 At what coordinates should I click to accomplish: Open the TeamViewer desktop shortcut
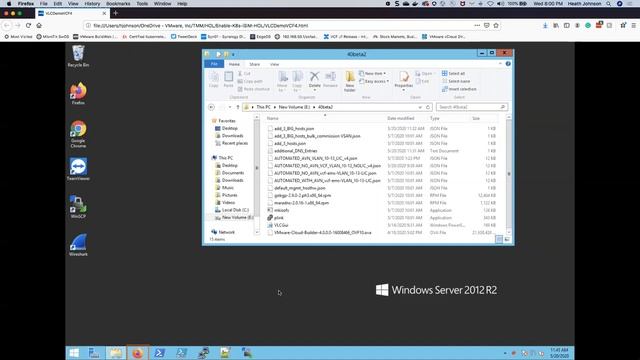pyautogui.click(x=78, y=169)
